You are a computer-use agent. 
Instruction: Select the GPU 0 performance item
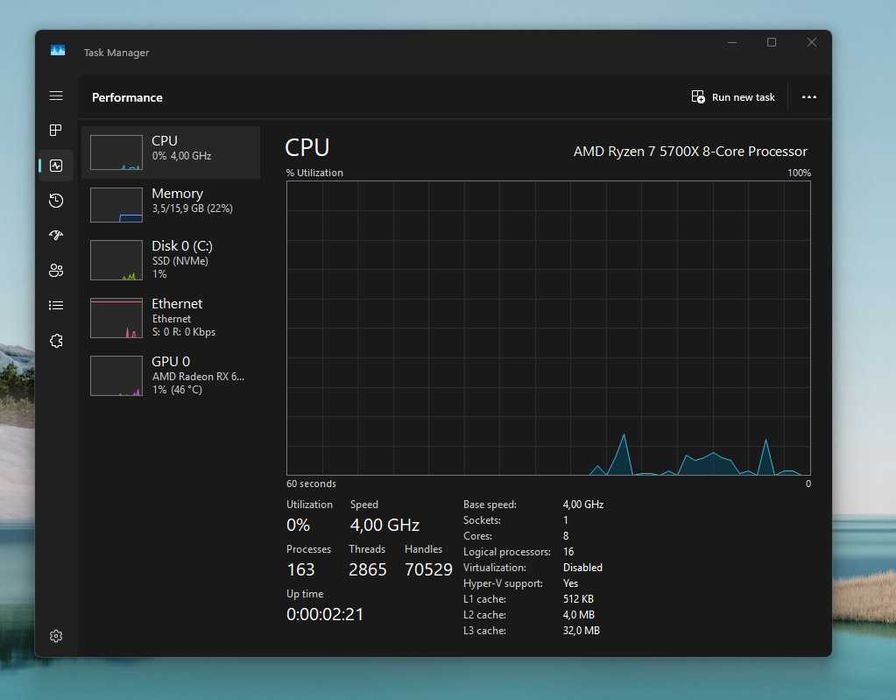(170, 374)
